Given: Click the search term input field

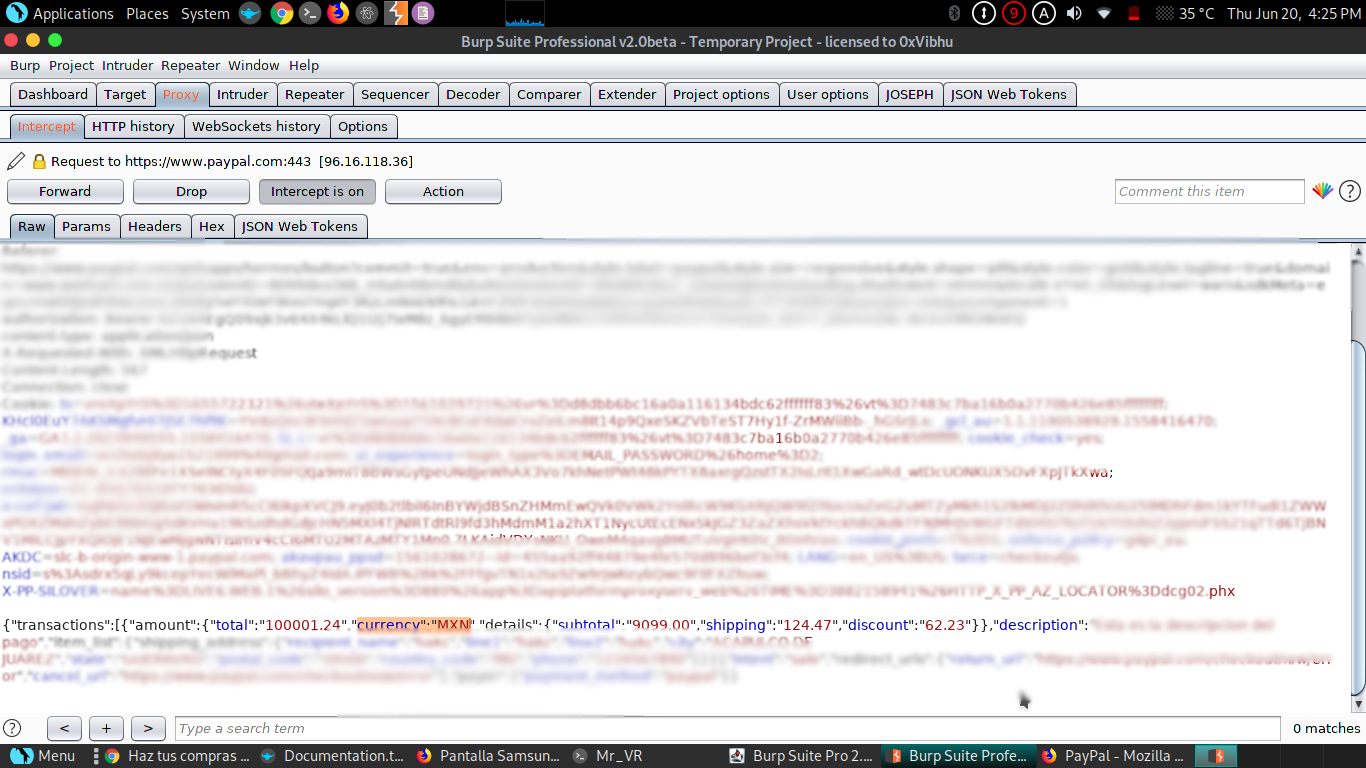Looking at the screenshot, I should click(x=728, y=728).
